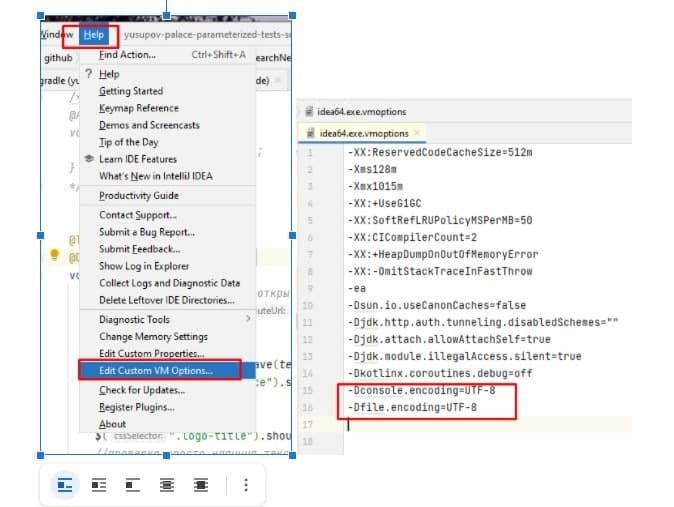Place cursor on empty line 17
Viewport: 674px width, 507px height.
(x=487, y=424)
